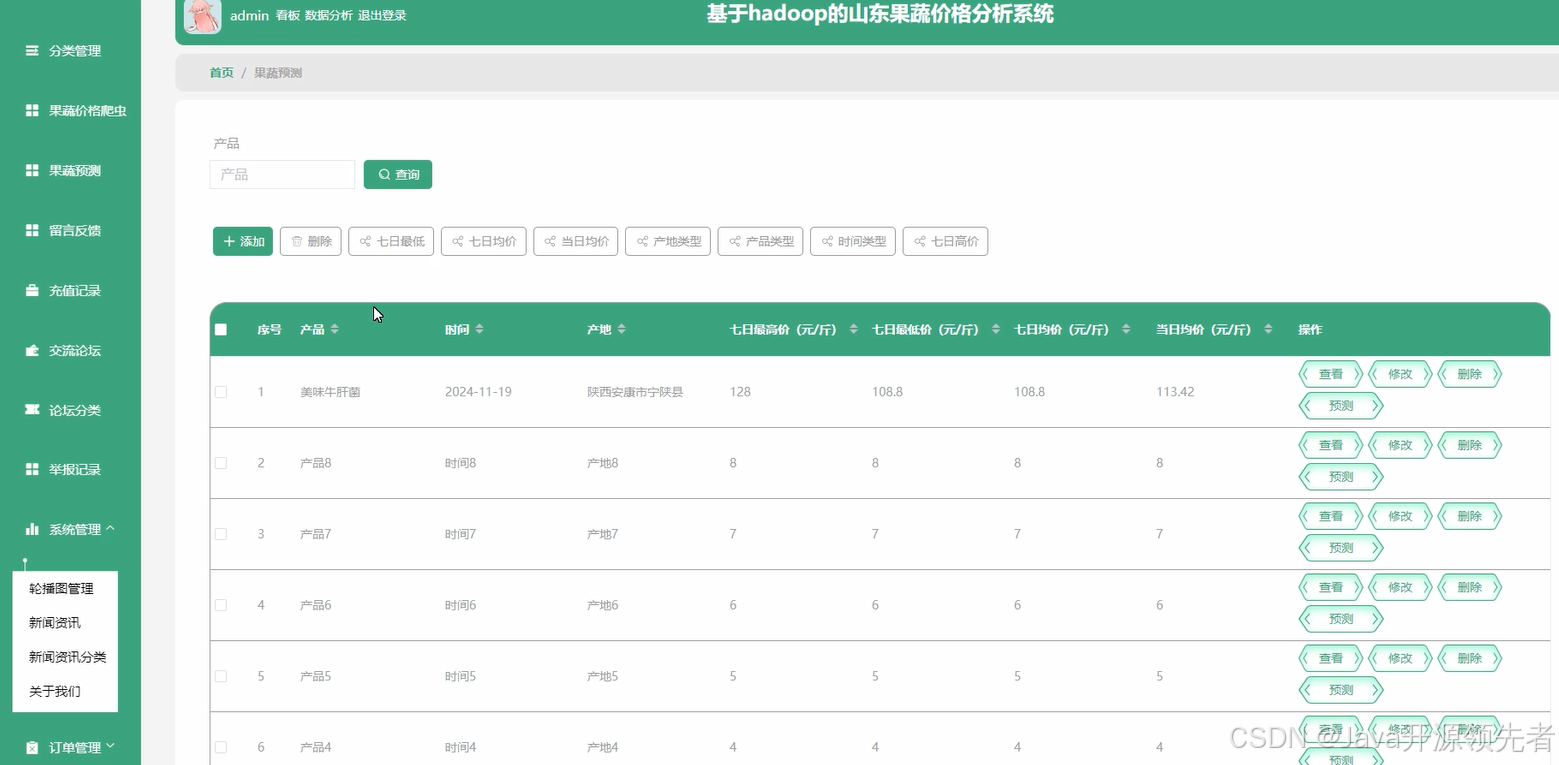Click the 2024-11-19 date cell
The image size is (1559, 765).
pos(478,392)
